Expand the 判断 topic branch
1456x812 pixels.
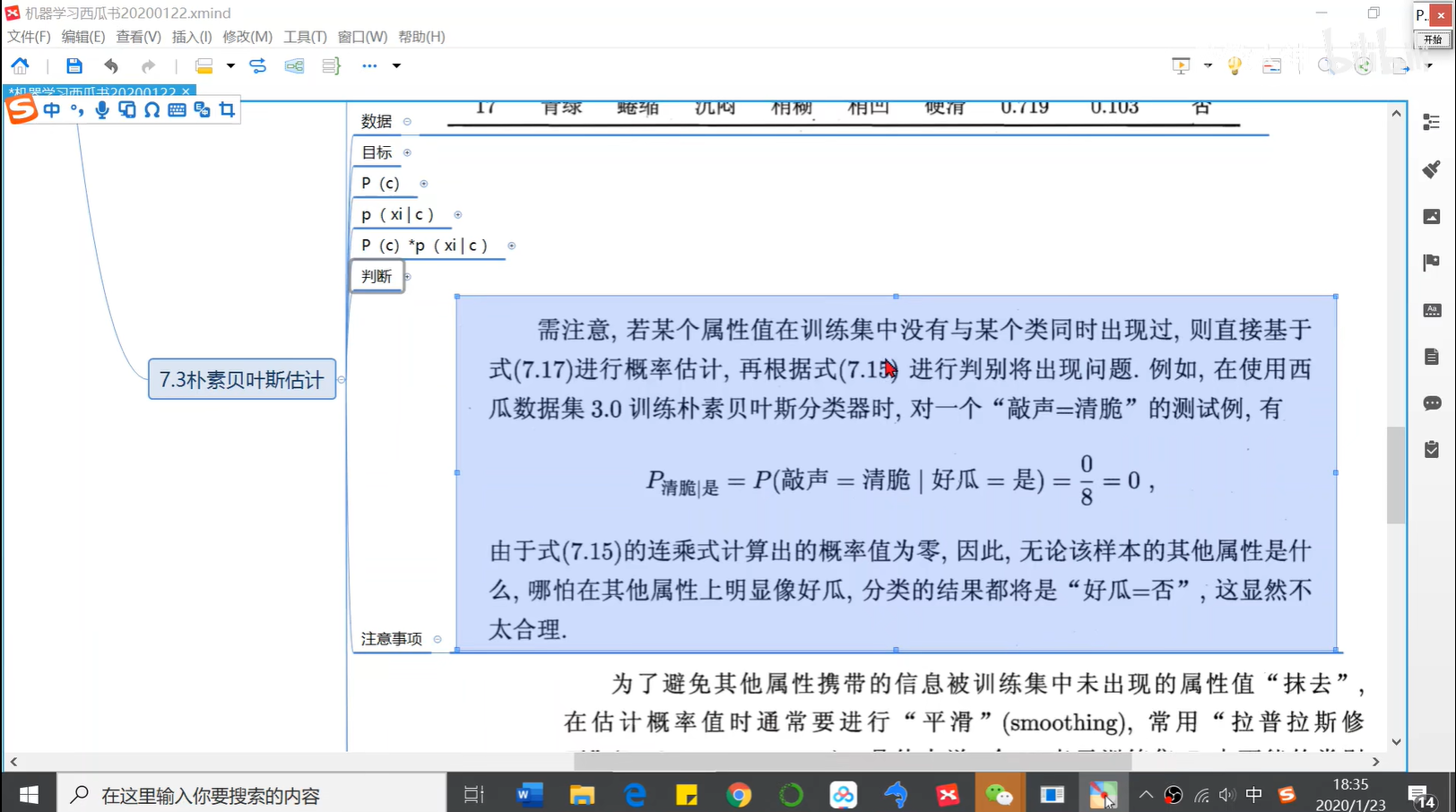coord(408,277)
